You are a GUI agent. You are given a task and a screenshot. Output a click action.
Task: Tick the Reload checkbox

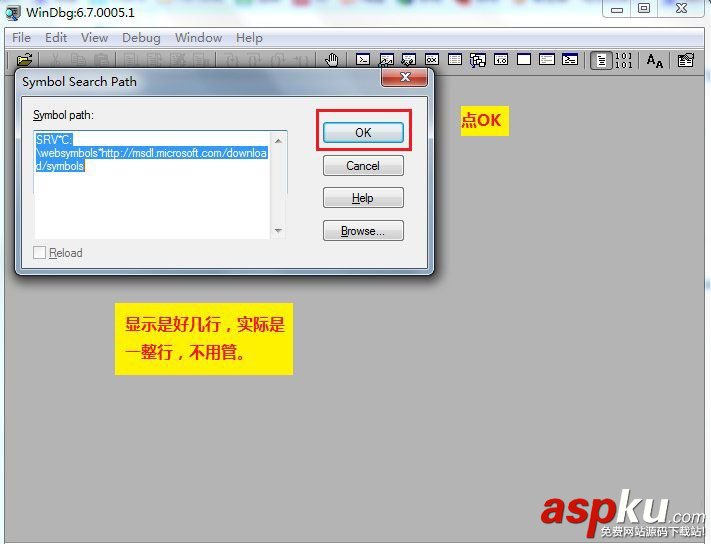coord(39,253)
